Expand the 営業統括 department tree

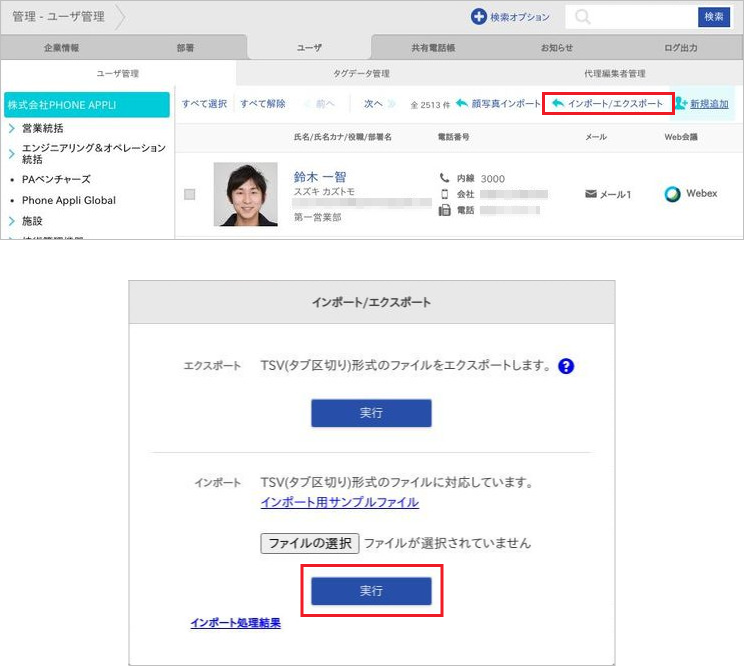[11, 128]
